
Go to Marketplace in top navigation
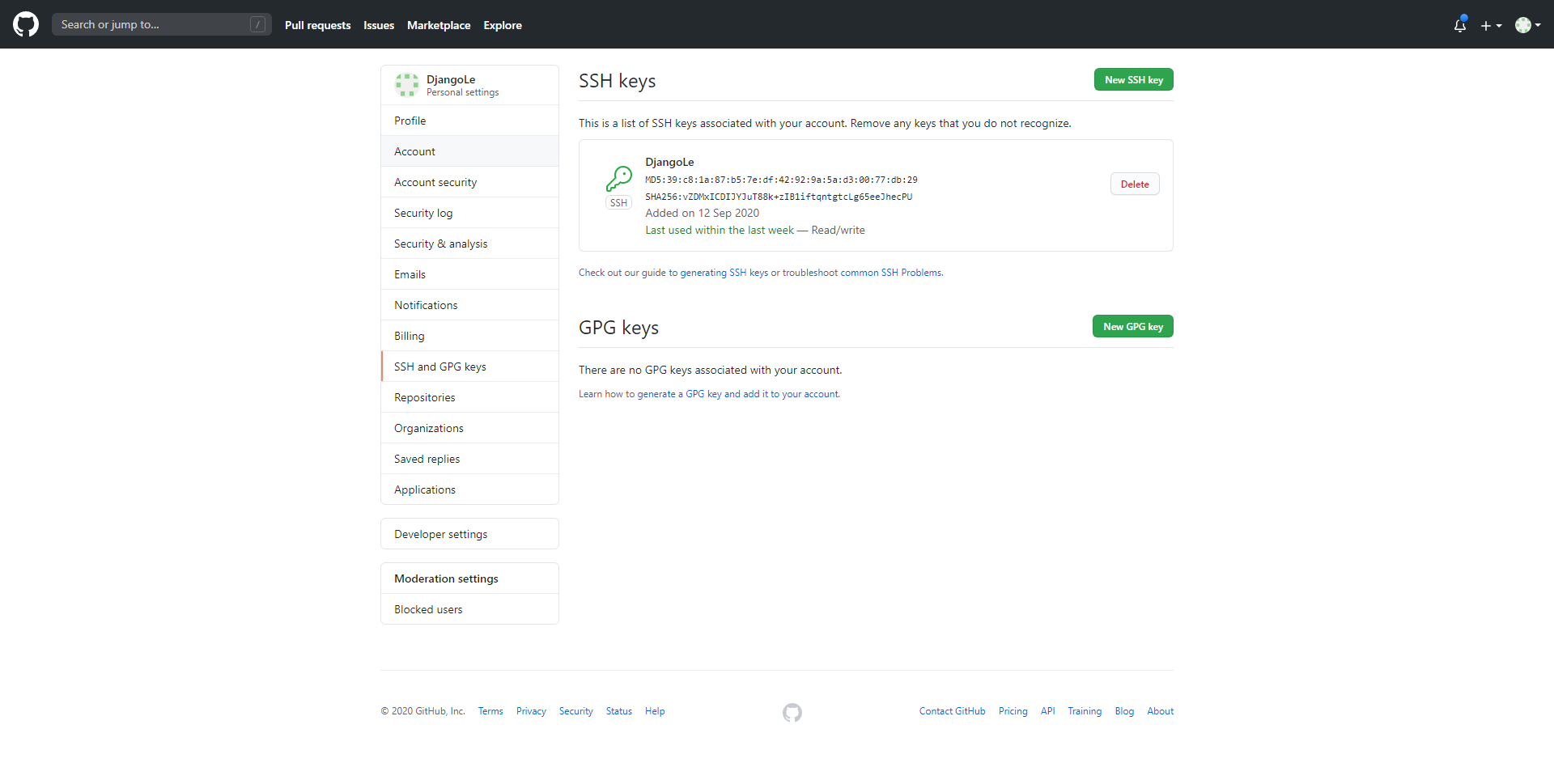coord(439,25)
